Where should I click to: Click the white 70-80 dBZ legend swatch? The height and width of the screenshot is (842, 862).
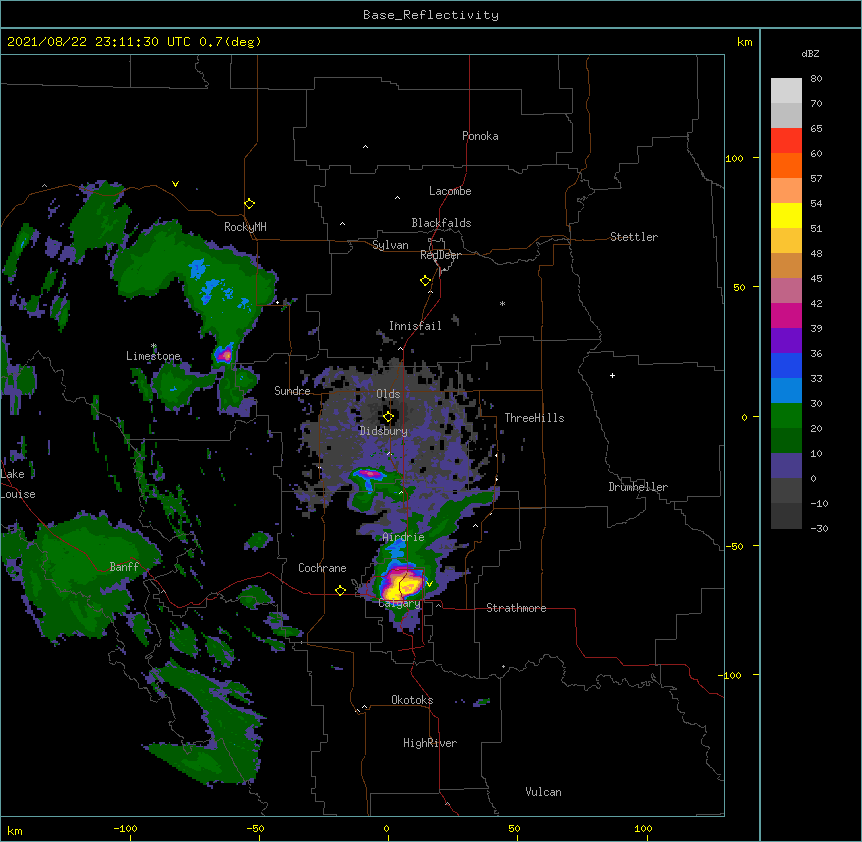click(786, 91)
